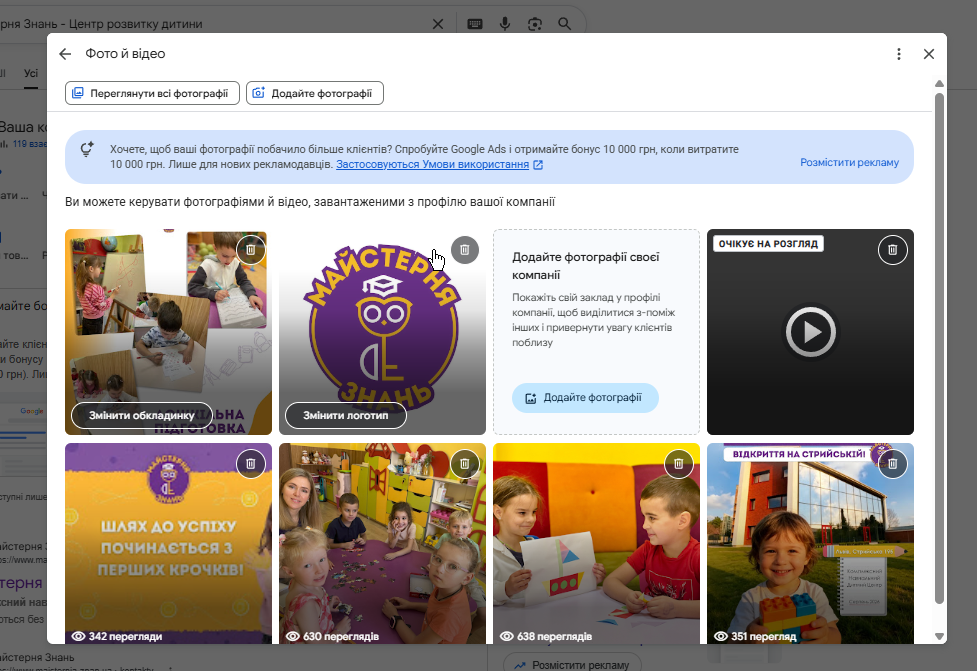Click 'Переглянути всі фотографії' button
This screenshot has height=671, width=977.
point(152,93)
